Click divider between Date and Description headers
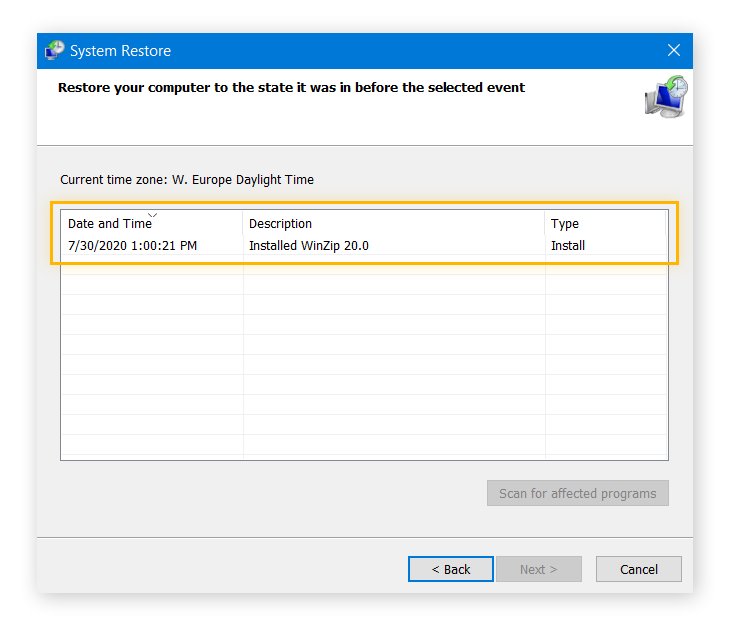731x631 pixels. click(243, 224)
